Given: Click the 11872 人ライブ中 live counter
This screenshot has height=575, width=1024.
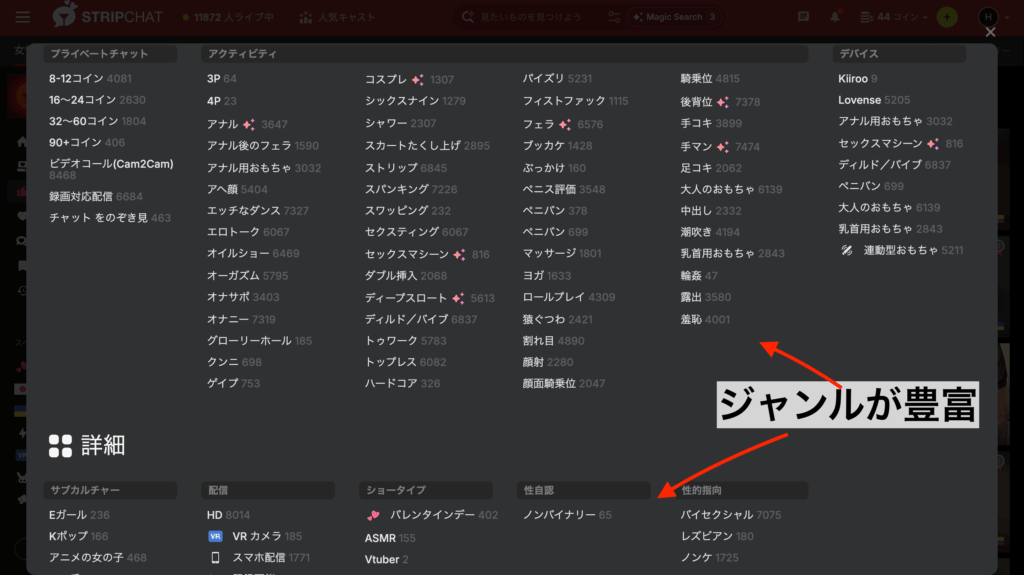Looking at the screenshot, I should (228, 17).
